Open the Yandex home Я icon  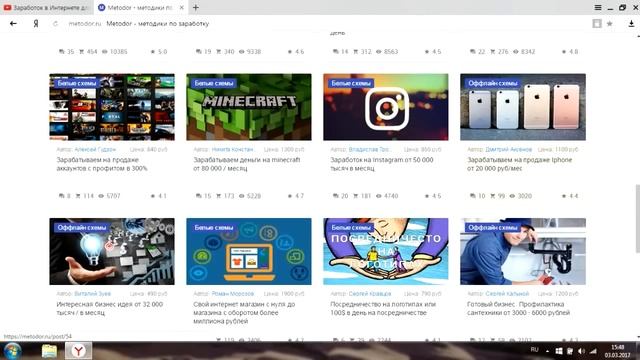[x=36, y=24]
